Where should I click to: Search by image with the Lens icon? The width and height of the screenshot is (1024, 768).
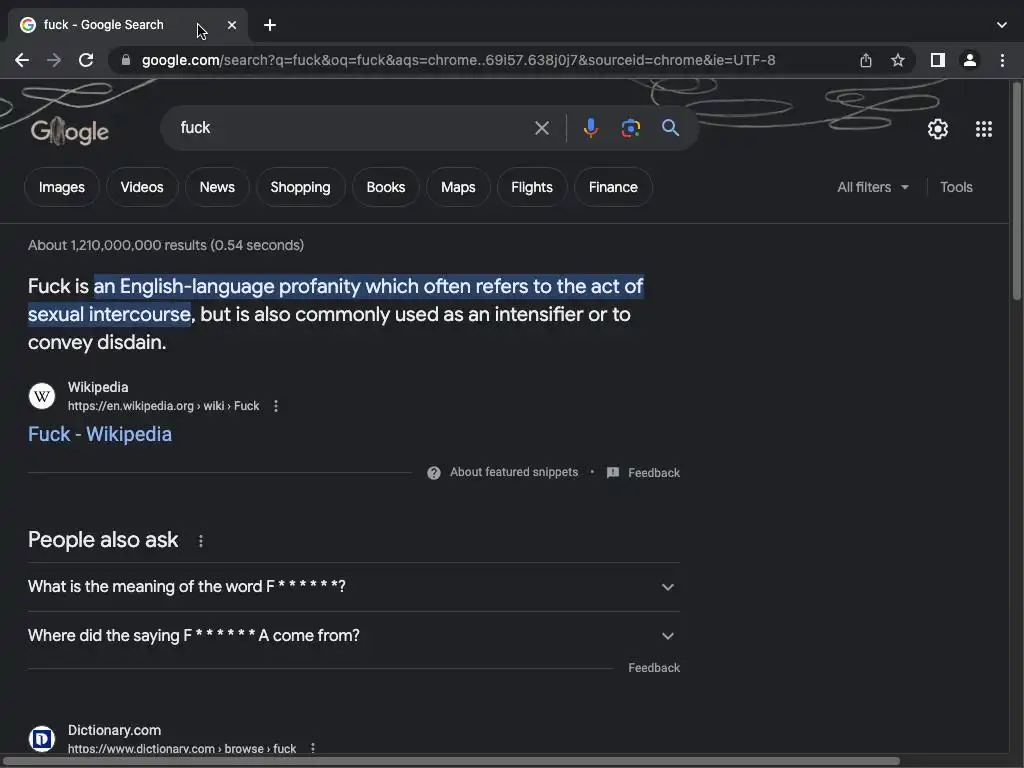pos(630,128)
